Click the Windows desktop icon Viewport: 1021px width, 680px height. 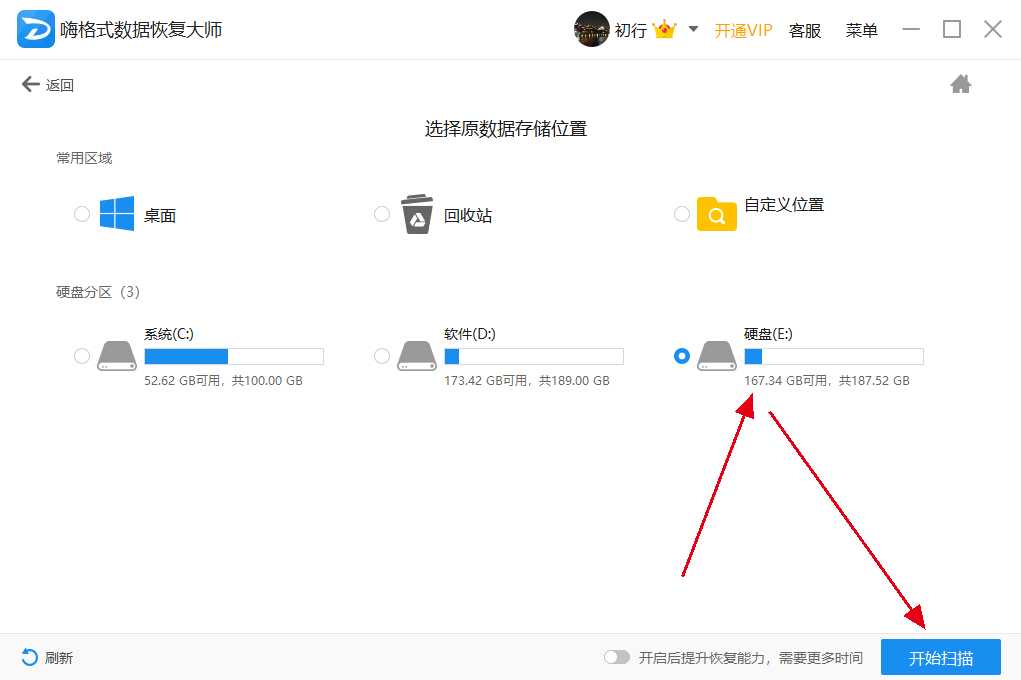[x=117, y=213]
